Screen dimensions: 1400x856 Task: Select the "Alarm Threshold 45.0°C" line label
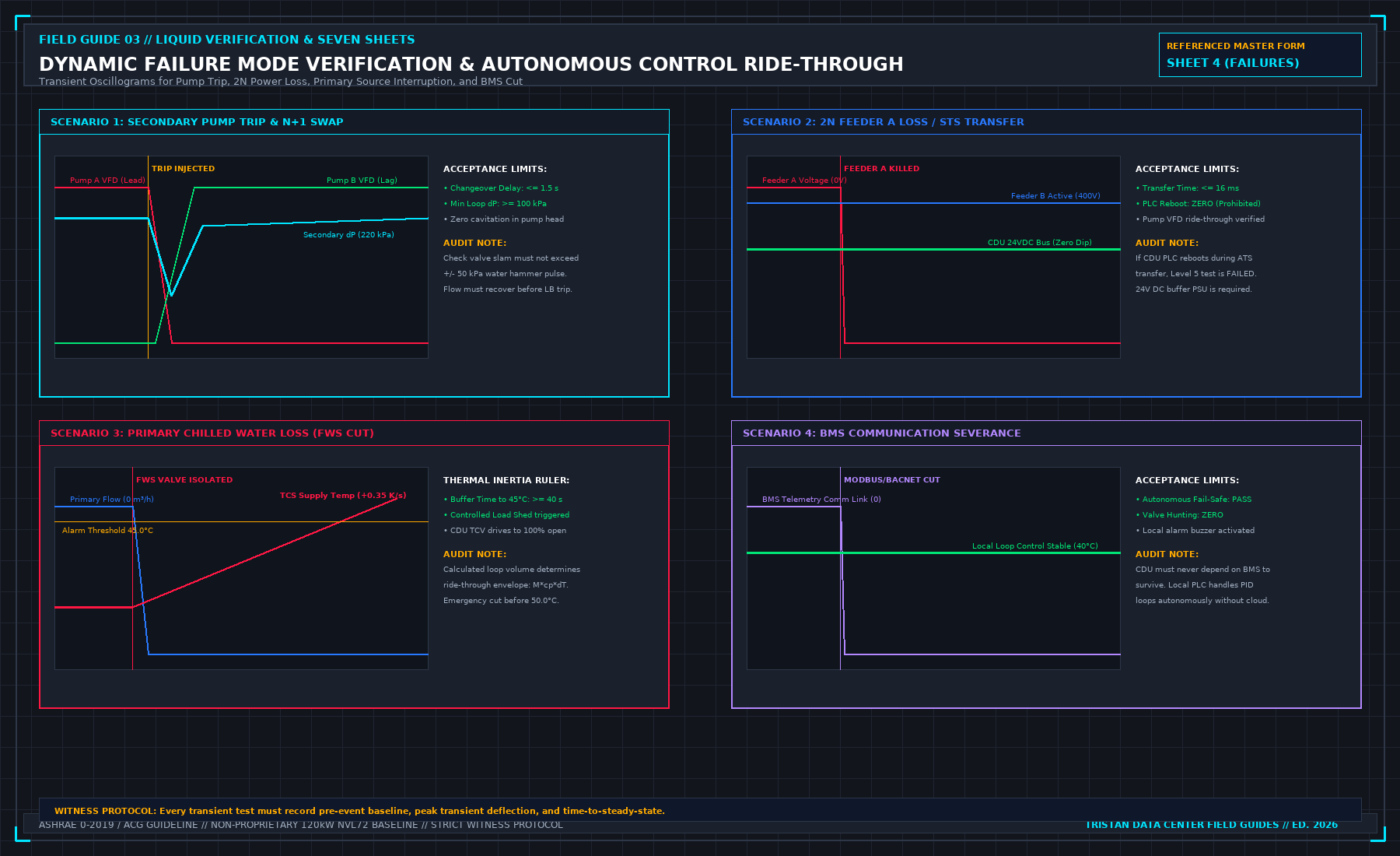point(107,531)
